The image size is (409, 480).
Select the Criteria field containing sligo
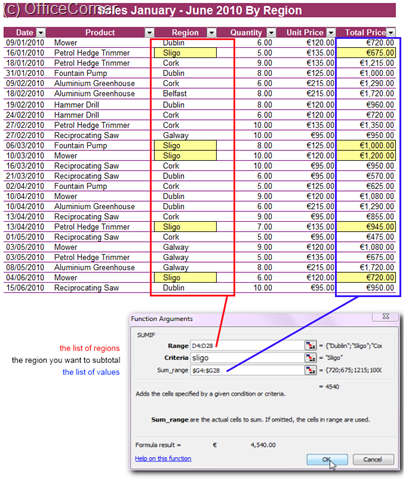coord(247,358)
